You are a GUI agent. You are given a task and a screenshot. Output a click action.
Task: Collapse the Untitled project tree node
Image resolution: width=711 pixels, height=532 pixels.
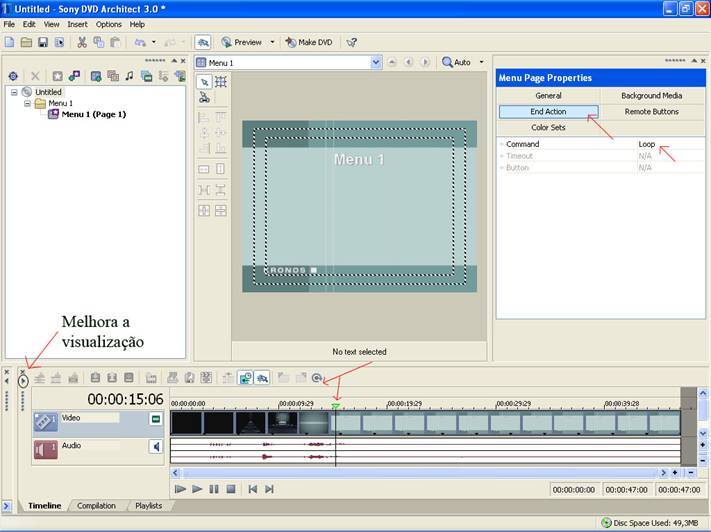(14, 92)
